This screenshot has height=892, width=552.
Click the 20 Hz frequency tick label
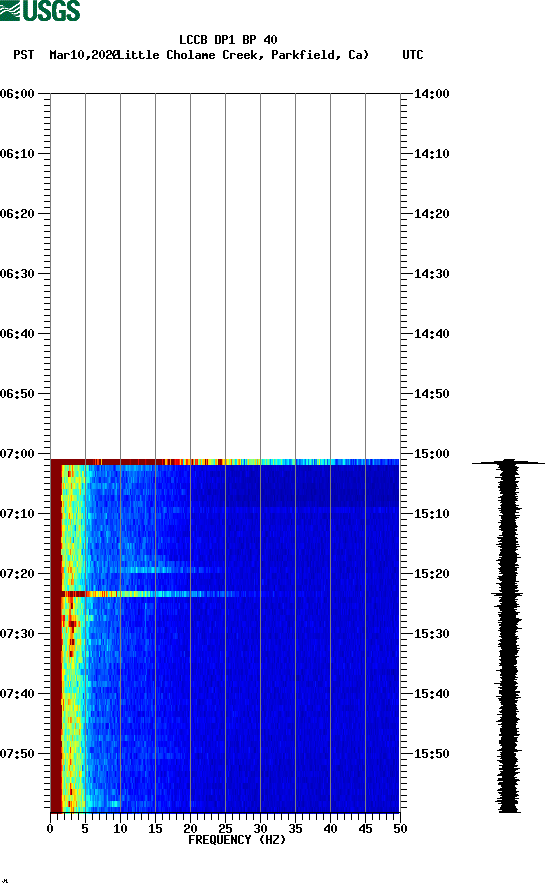[190, 828]
